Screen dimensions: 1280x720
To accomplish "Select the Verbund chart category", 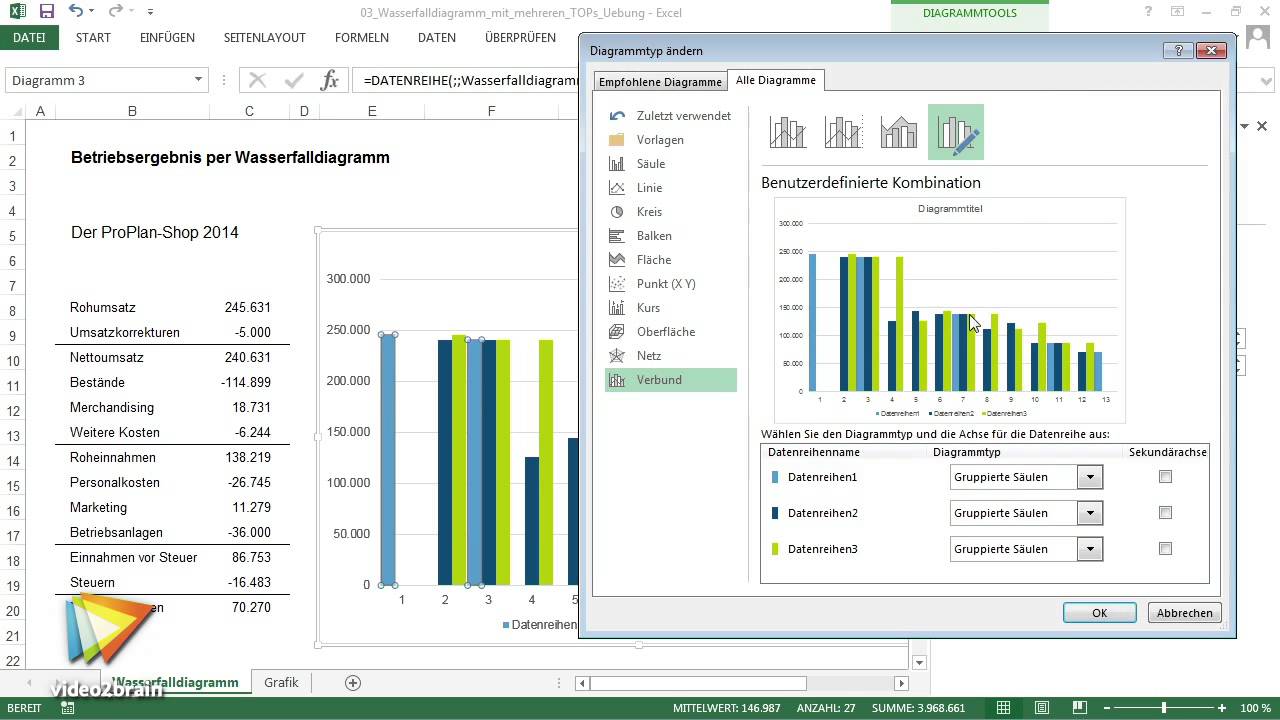I will (x=671, y=380).
